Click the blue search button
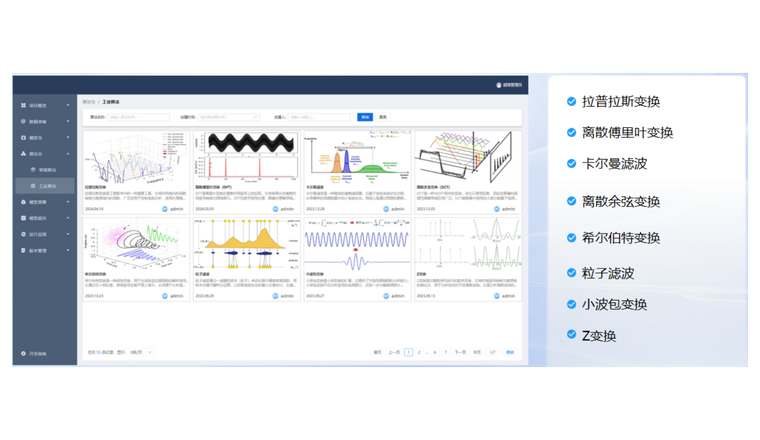The height and width of the screenshot is (440, 760). point(365,117)
